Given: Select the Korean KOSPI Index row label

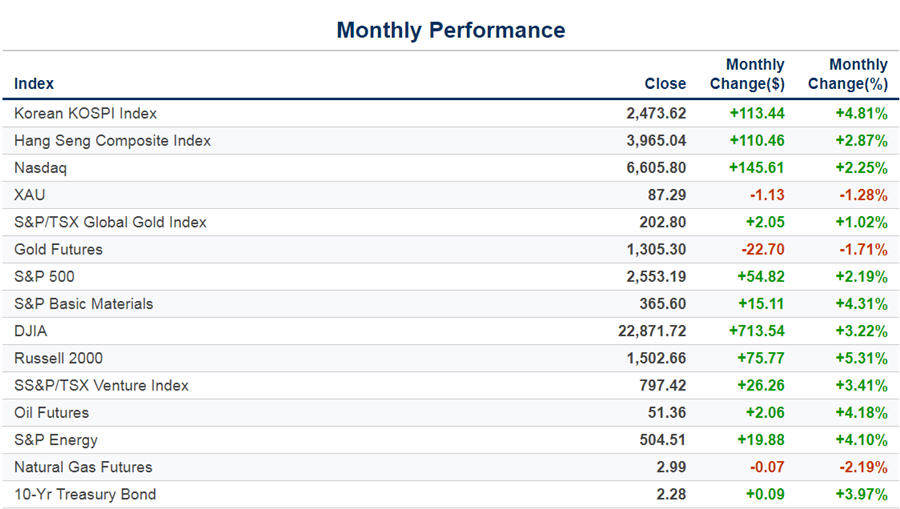Looking at the screenshot, I should [85, 113].
